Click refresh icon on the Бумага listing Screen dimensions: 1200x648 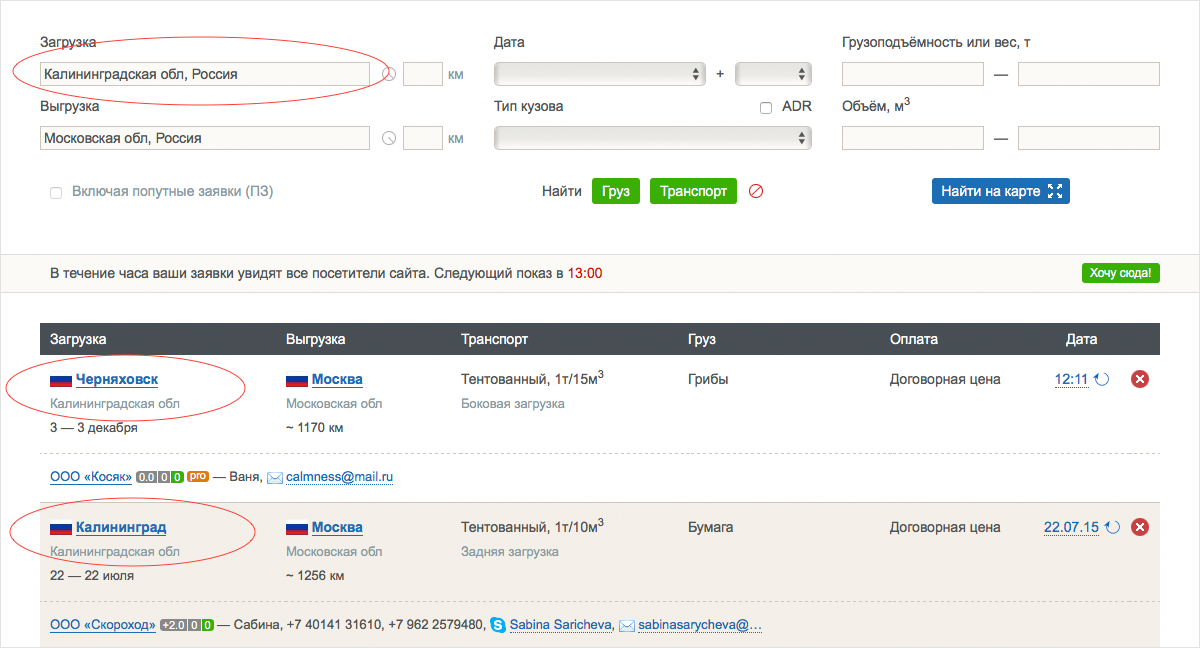pyautogui.click(x=1112, y=528)
